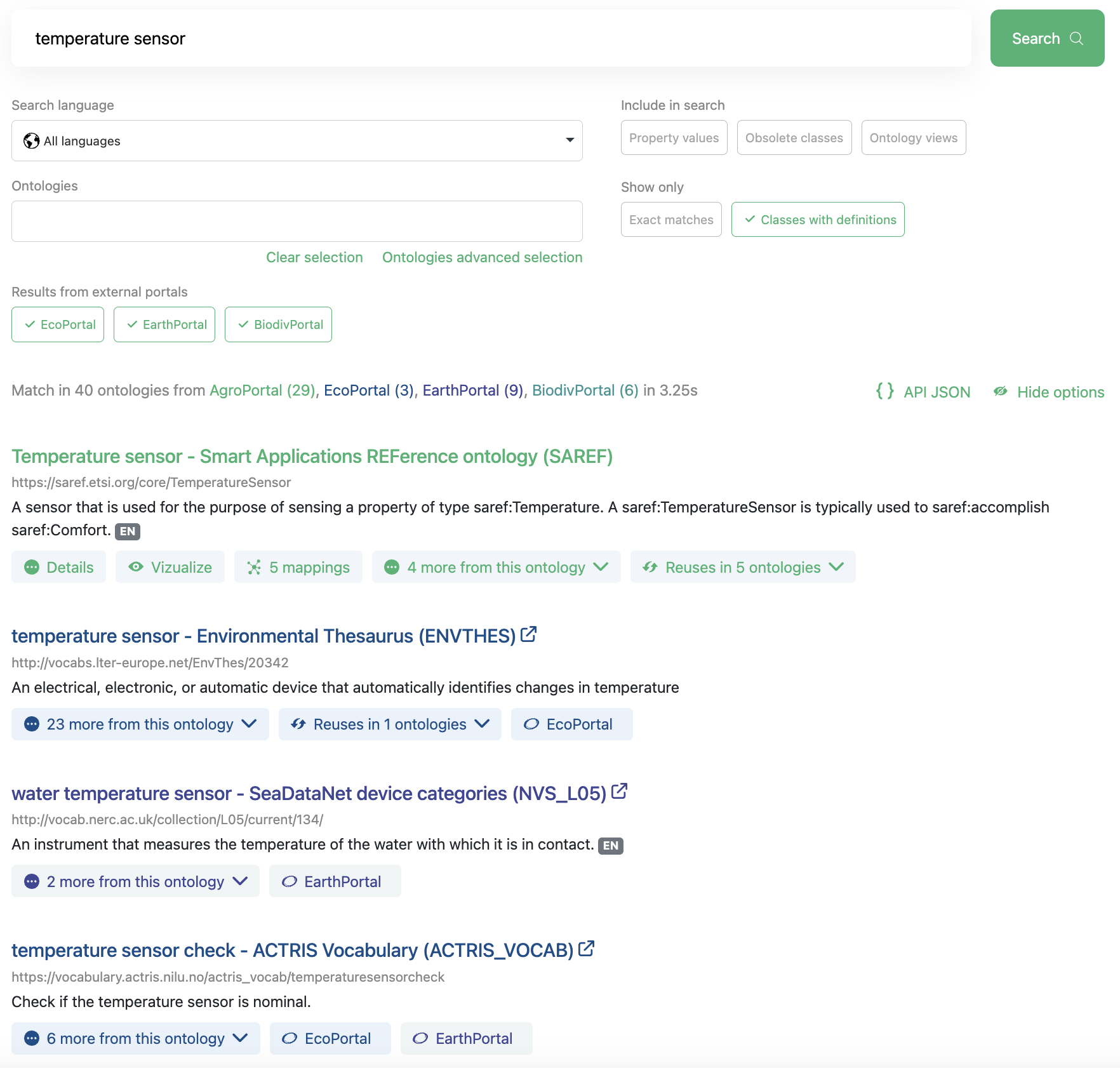The height and width of the screenshot is (1068, 1120).
Task: Open EcoPortal results link showing 3 matches
Action: click(368, 390)
